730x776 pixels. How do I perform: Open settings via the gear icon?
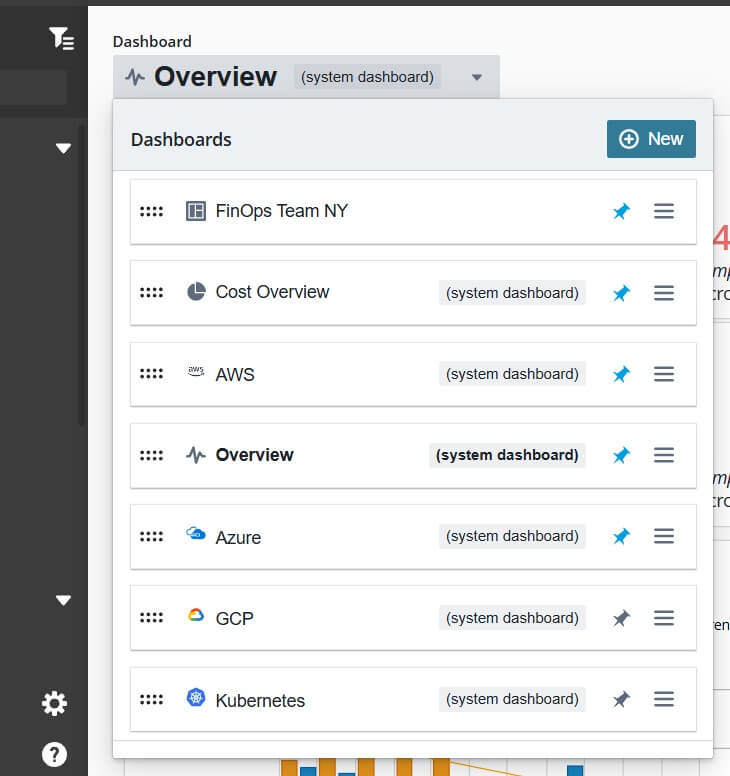pos(54,704)
